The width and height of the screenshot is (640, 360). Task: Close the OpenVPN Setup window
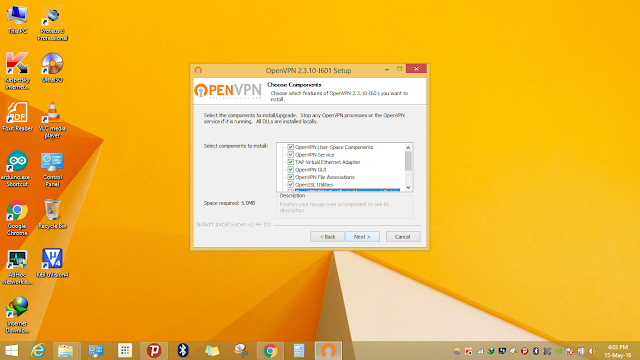[x=416, y=69]
